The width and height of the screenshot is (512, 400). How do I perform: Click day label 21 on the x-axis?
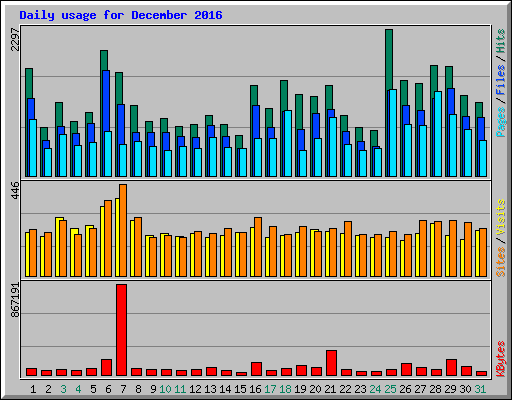pos(330,389)
